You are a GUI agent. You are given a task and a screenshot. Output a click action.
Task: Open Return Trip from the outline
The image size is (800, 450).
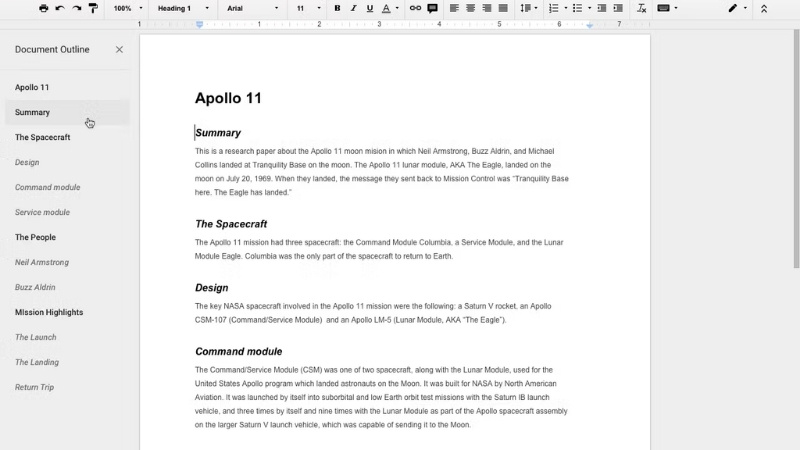(x=35, y=387)
